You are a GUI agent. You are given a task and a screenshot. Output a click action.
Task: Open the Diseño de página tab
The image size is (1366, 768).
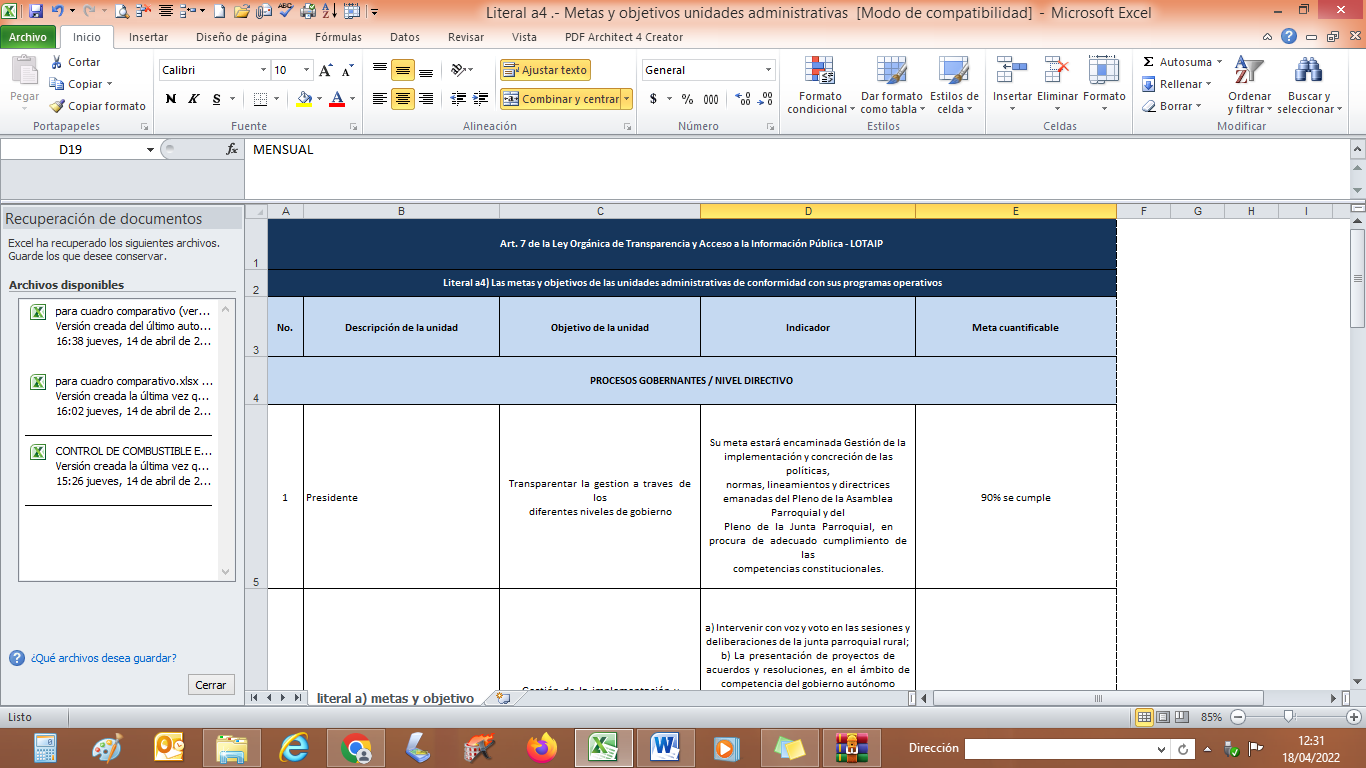(x=241, y=37)
